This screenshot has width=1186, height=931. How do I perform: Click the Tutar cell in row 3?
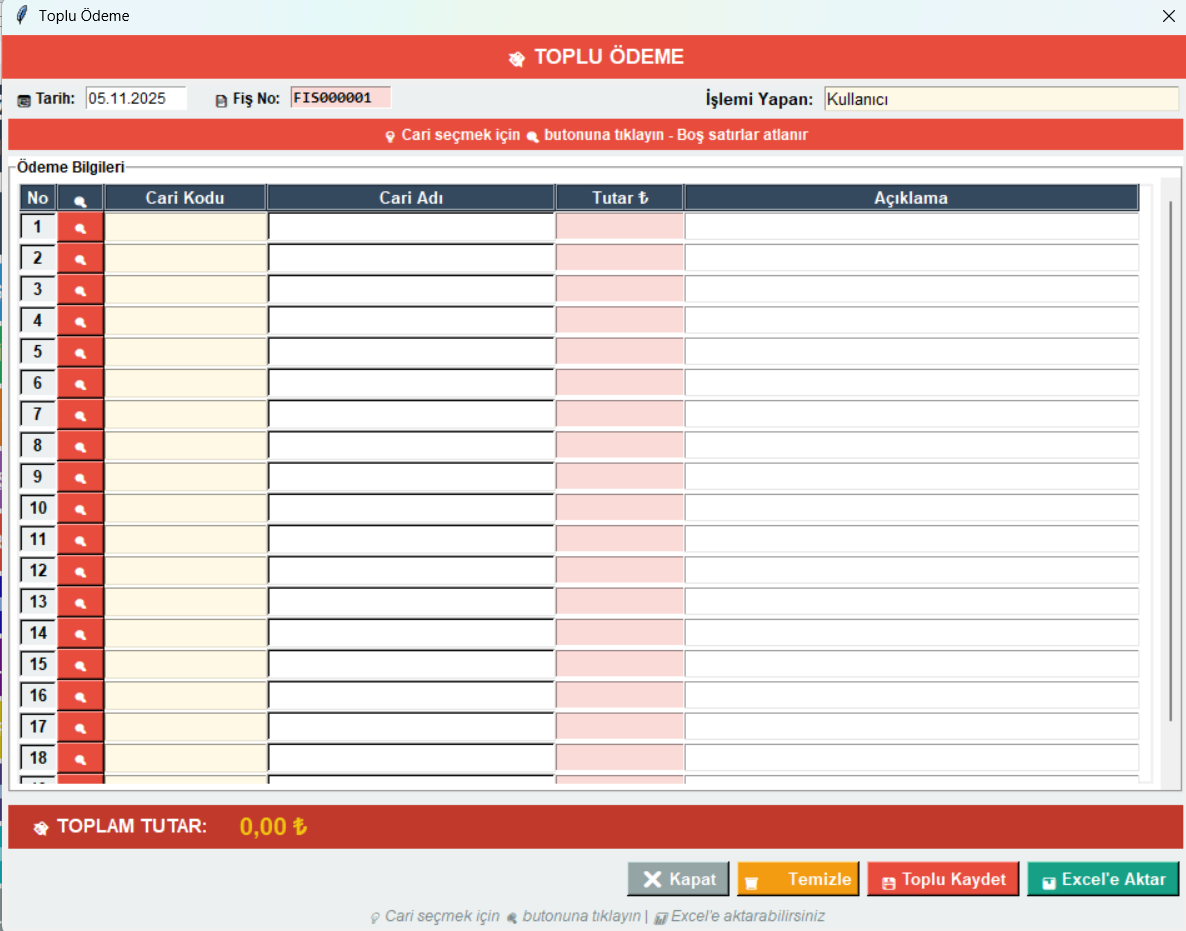(620, 290)
